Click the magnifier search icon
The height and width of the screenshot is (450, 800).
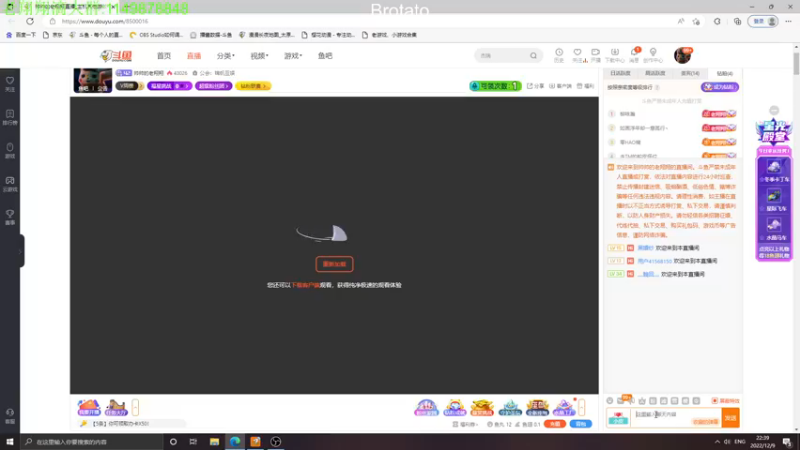pyautogui.click(x=534, y=56)
